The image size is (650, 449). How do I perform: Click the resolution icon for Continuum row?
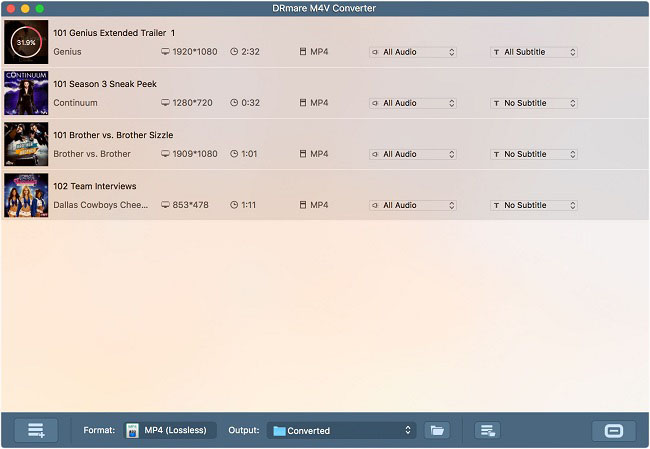pos(166,103)
